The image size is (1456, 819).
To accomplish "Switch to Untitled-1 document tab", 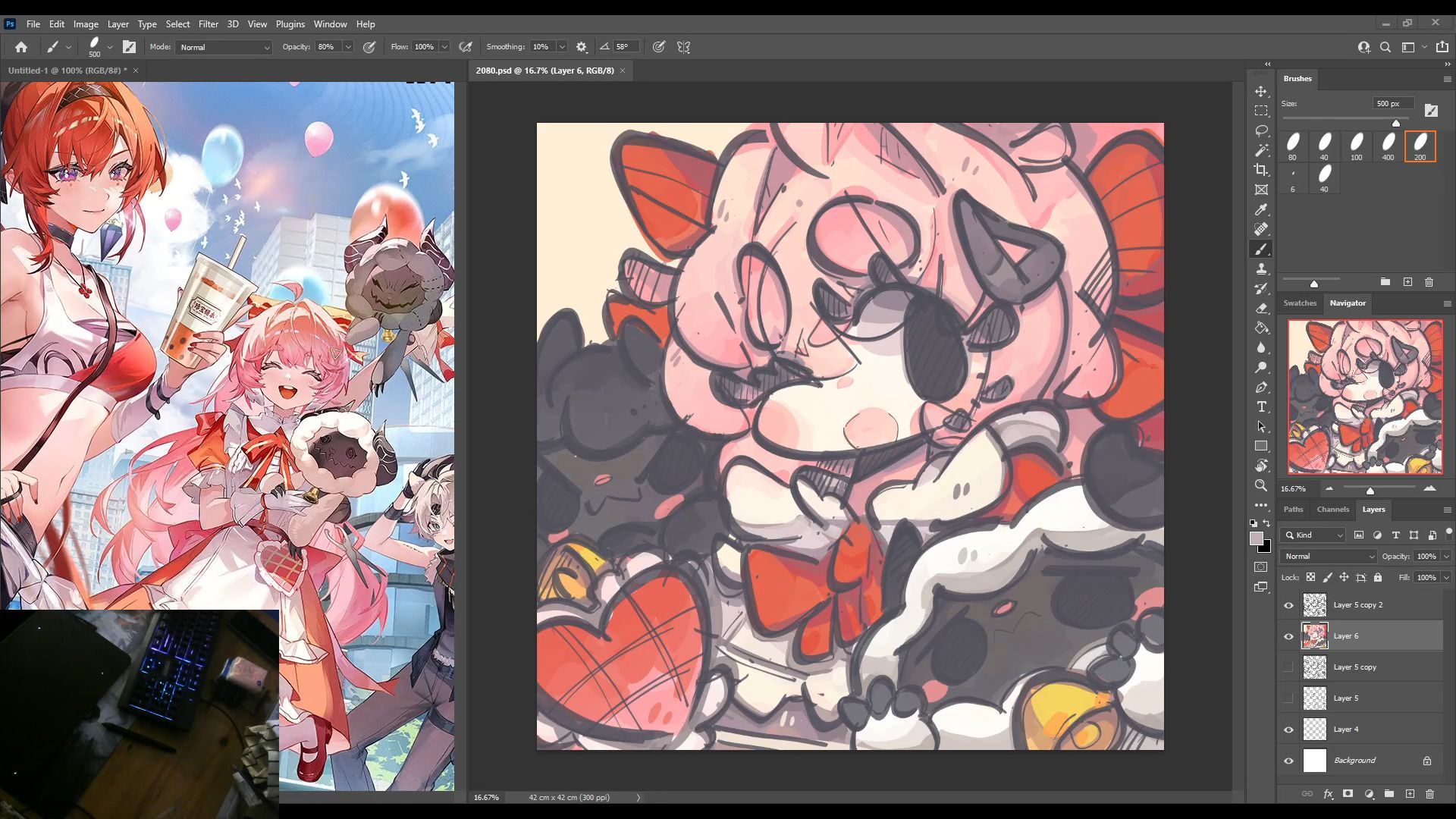I will point(67,71).
